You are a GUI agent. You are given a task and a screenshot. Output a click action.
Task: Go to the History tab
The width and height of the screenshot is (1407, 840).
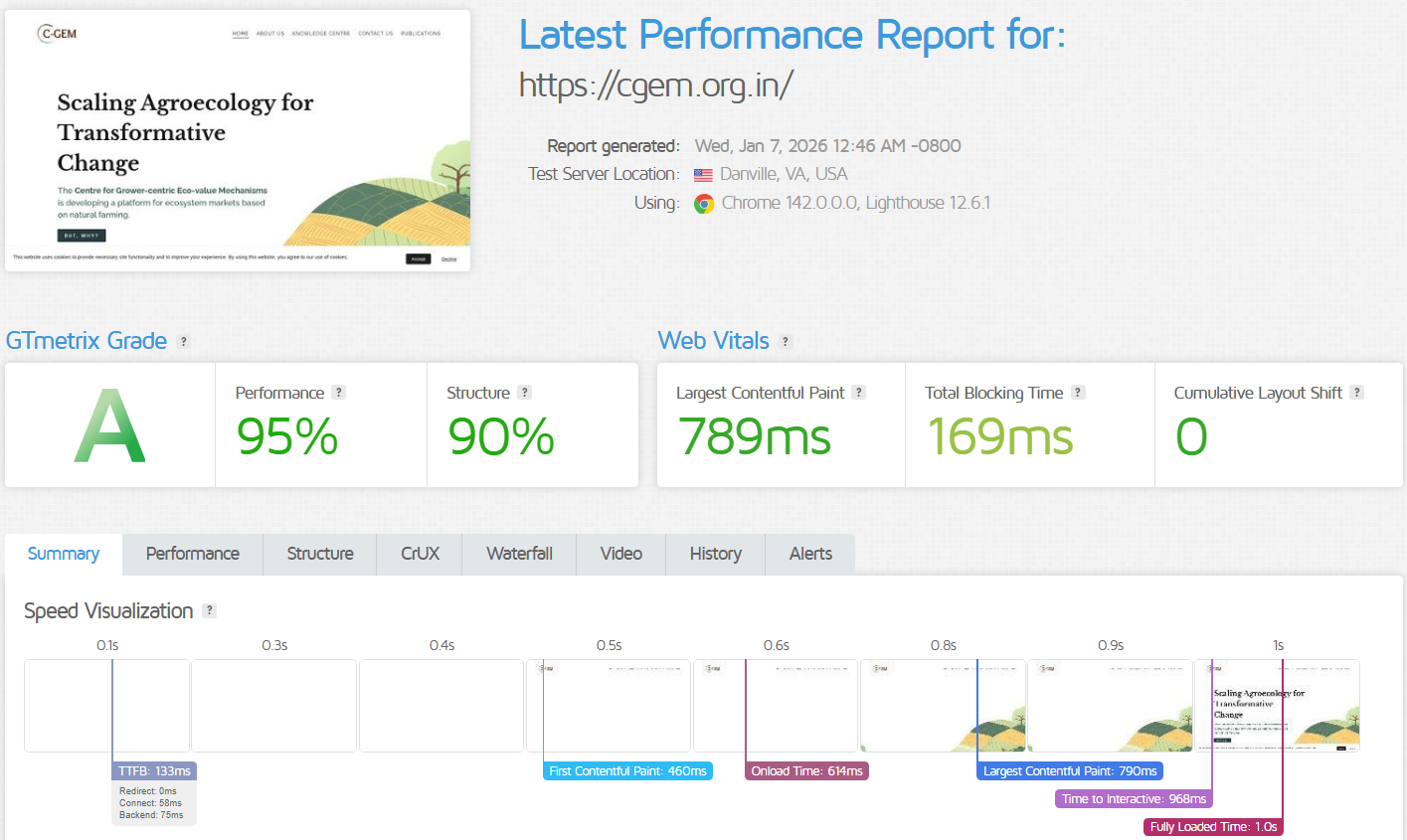715,554
